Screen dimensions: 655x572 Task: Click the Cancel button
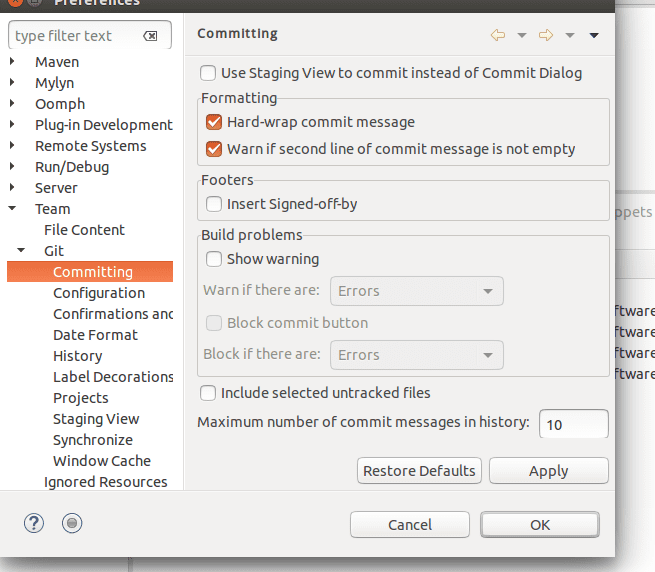pos(410,525)
